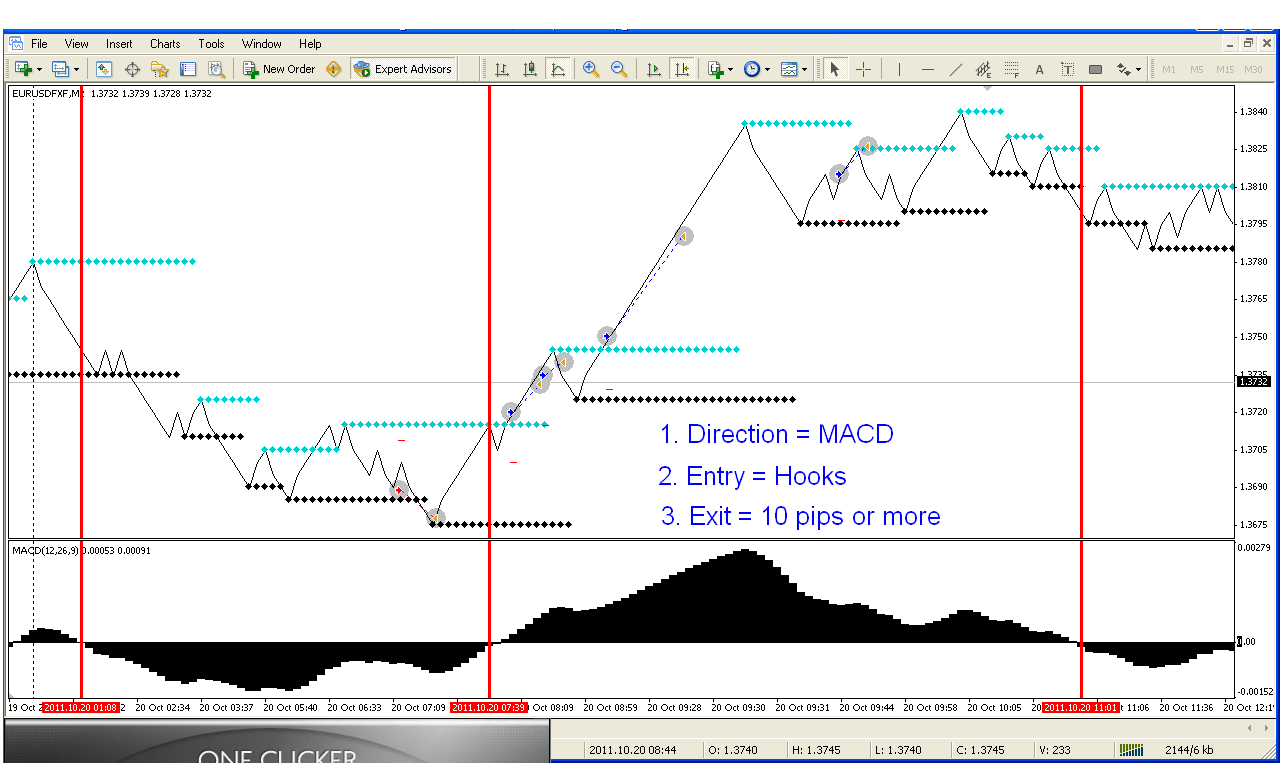
Task: Select the Fibonacci Retracement tool
Action: click(x=1011, y=69)
